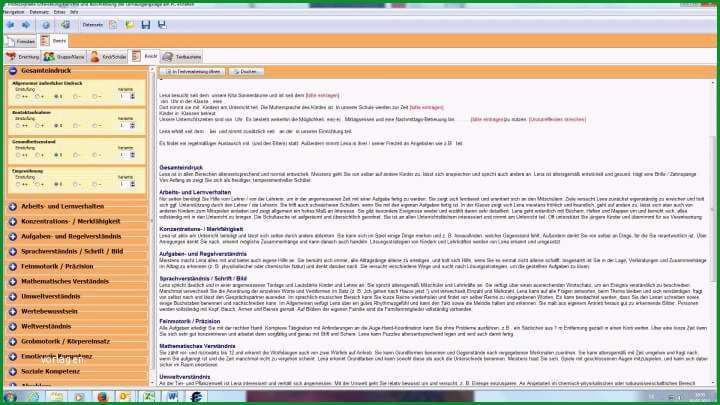720x405 pixels.
Task: Open the Extras menu
Action: click(60, 12)
